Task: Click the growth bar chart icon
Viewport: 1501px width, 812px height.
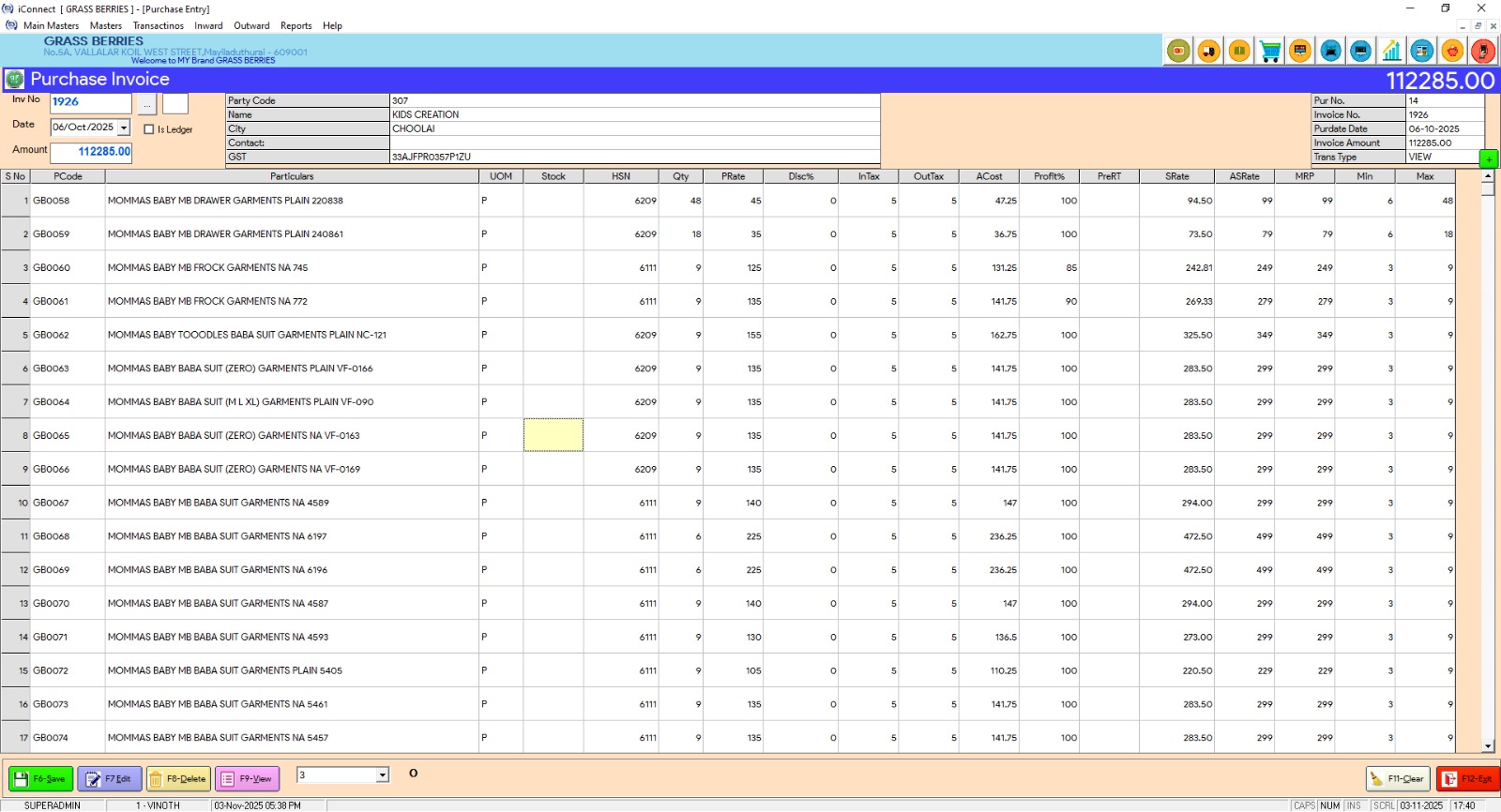Action: click(1392, 52)
